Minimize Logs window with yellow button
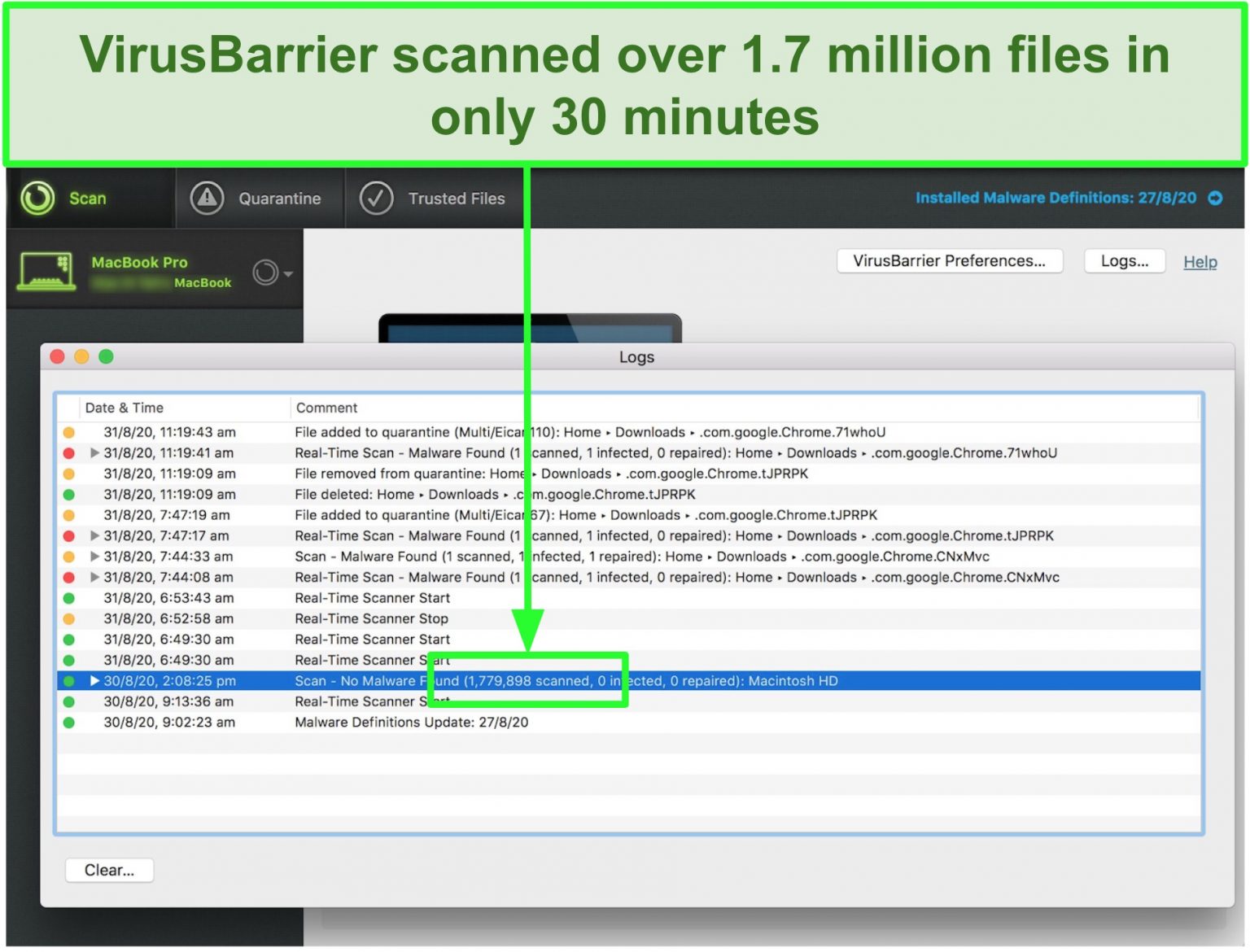The height and width of the screenshot is (952, 1250). [x=82, y=356]
